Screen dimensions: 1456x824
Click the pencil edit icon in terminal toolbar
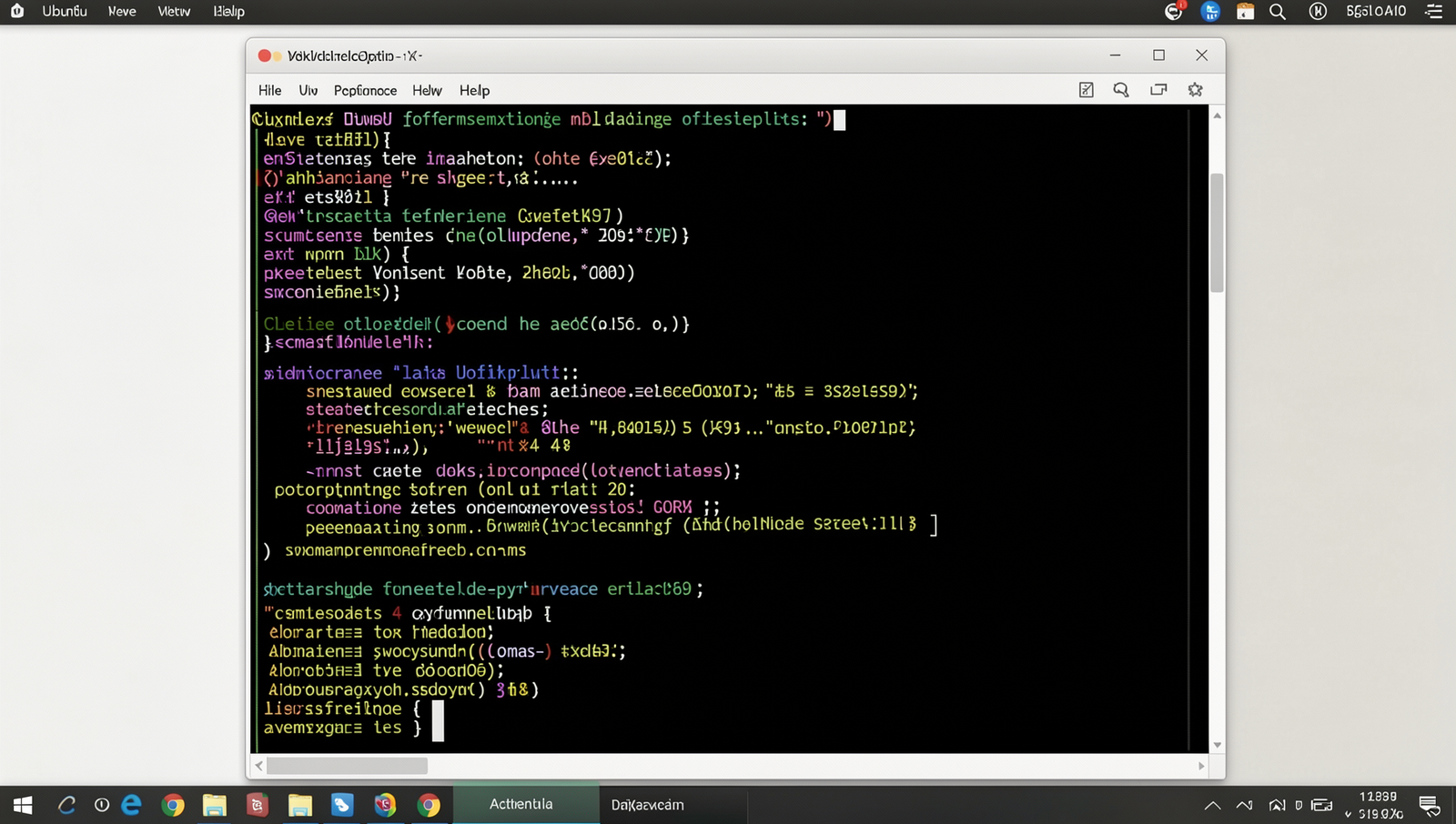point(1086,90)
